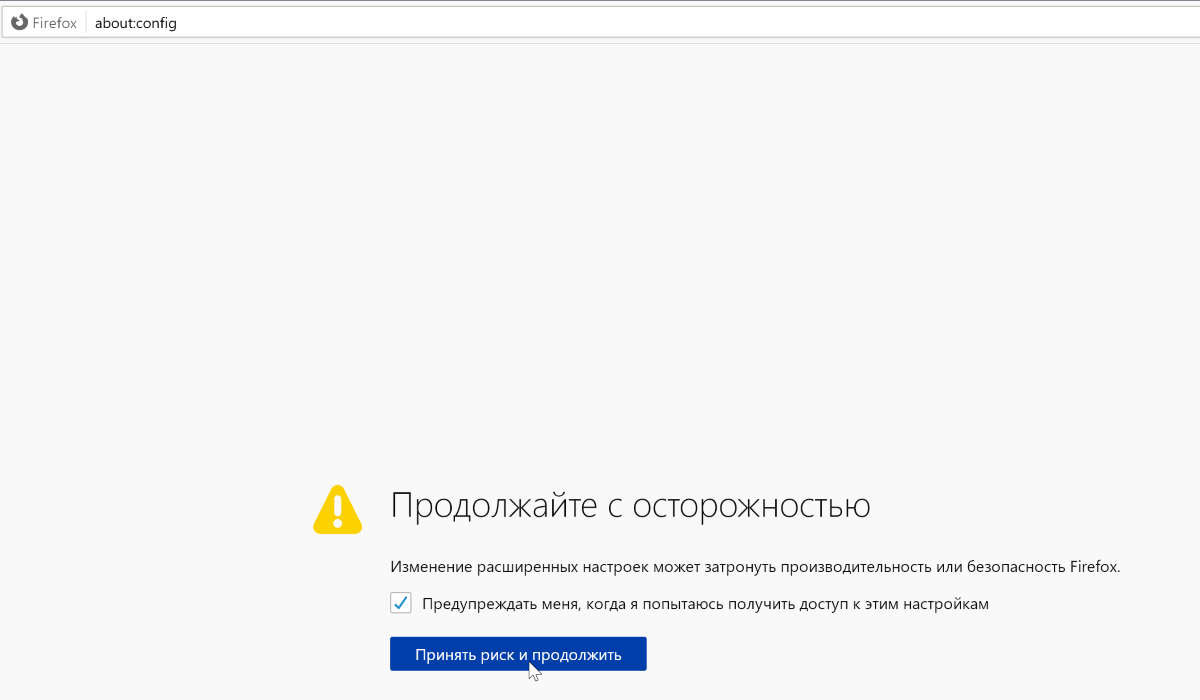Uncheck "Предупреждать меня" warning checkbox
The width and height of the screenshot is (1200, 700).
(401, 604)
